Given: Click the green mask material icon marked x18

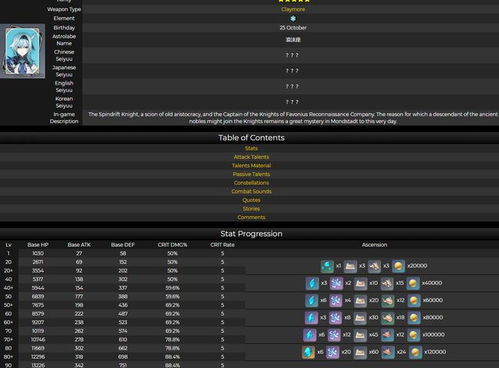Looking at the screenshot, I should (x=387, y=318).
